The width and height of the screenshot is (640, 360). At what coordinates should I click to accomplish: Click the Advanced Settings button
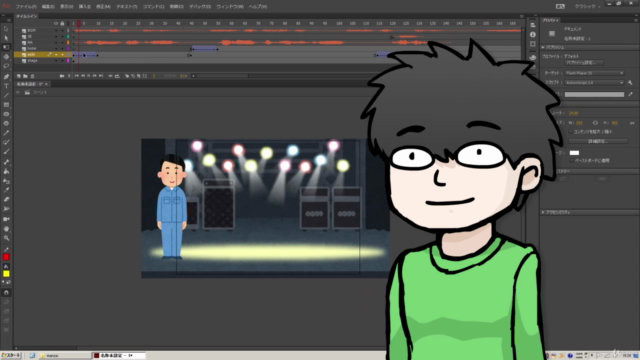click(598, 141)
